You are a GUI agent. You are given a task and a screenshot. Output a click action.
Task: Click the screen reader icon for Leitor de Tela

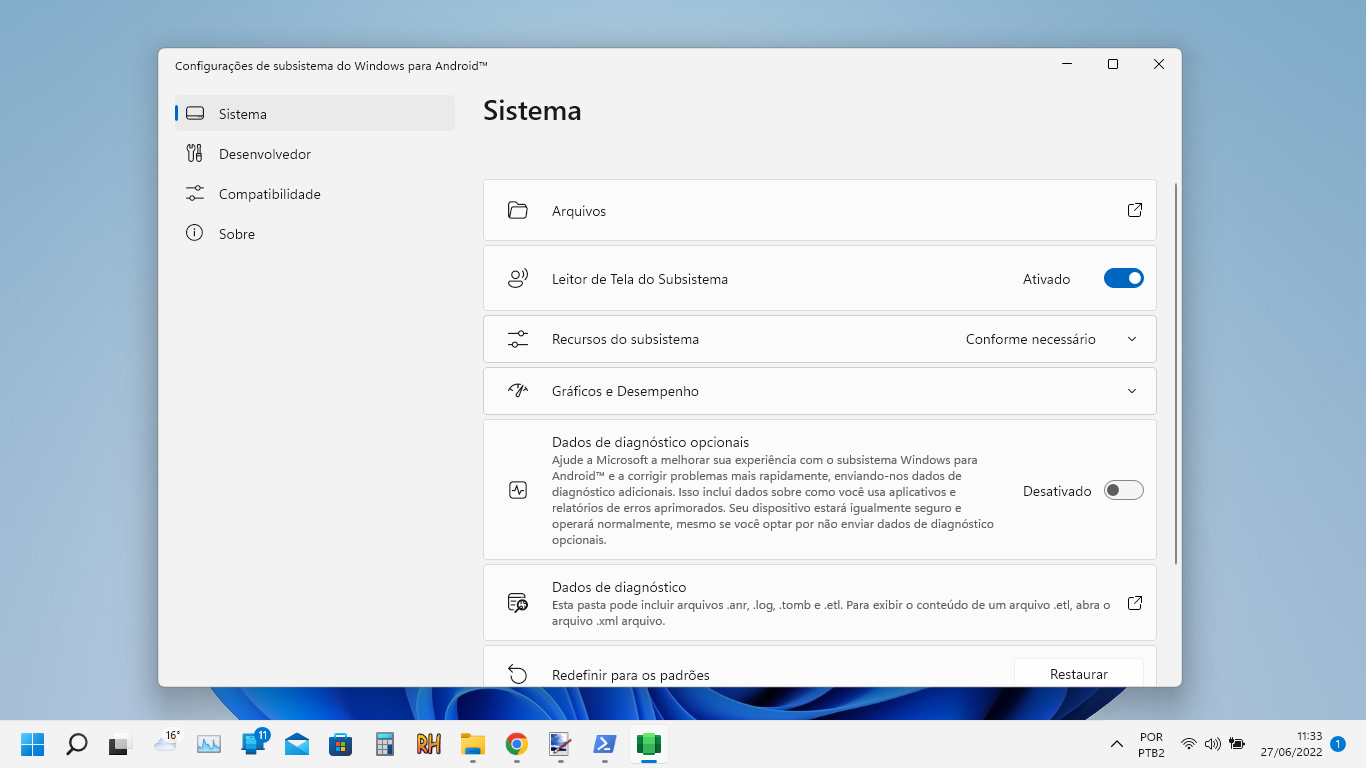point(517,279)
